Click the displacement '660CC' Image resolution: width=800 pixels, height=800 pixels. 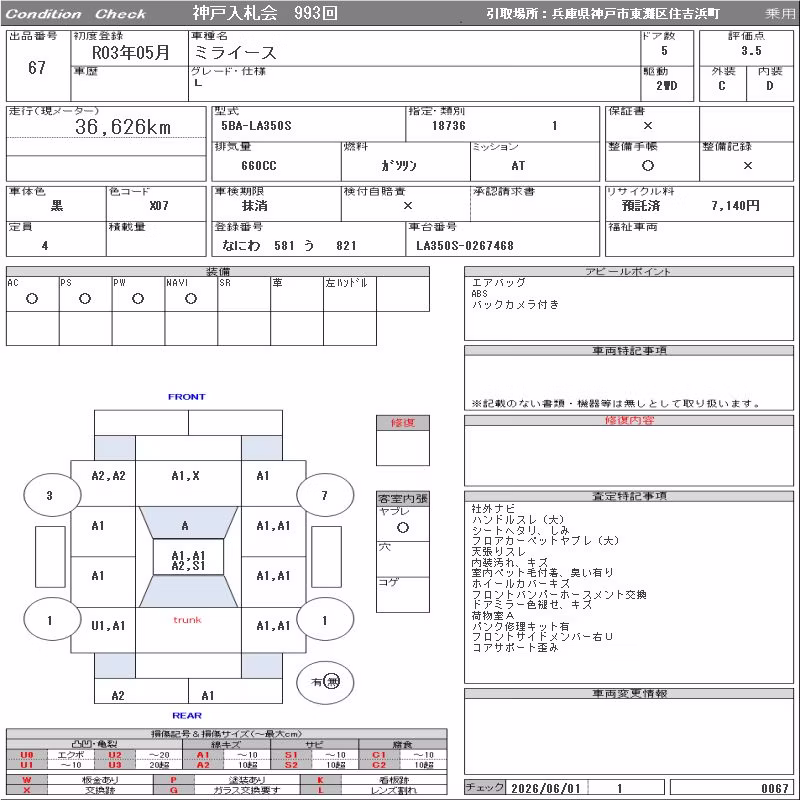259,166
